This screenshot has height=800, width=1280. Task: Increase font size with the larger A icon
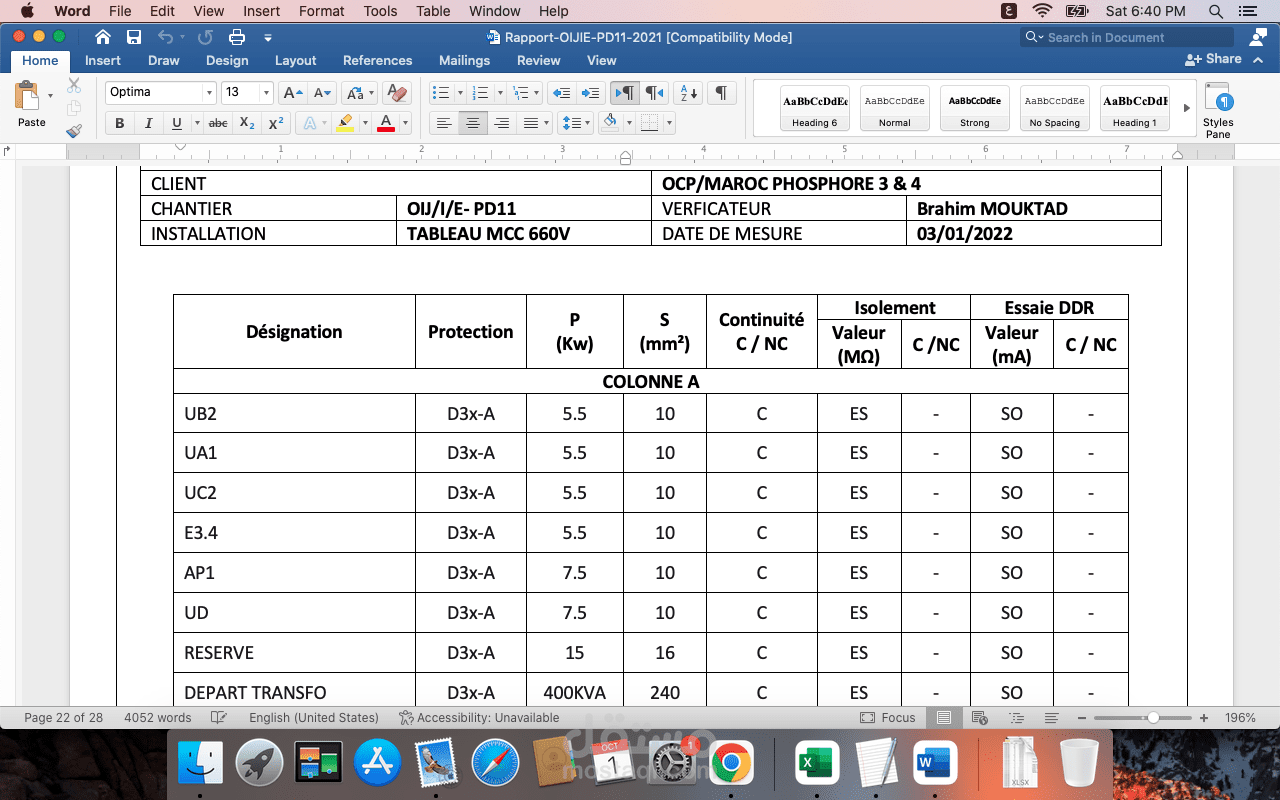pyautogui.click(x=292, y=93)
